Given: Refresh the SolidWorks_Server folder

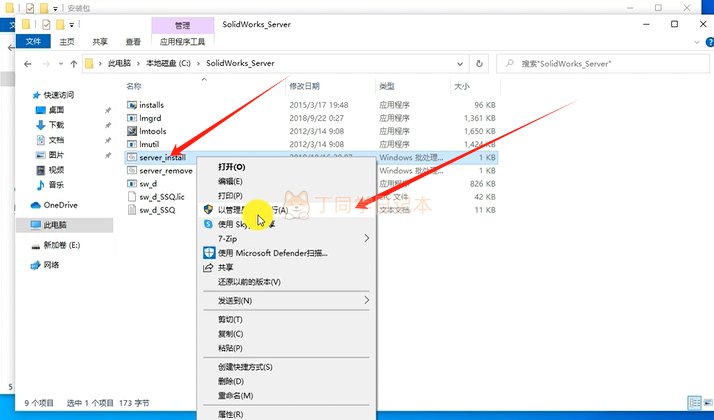Looking at the screenshot, I should coord(479,64).
